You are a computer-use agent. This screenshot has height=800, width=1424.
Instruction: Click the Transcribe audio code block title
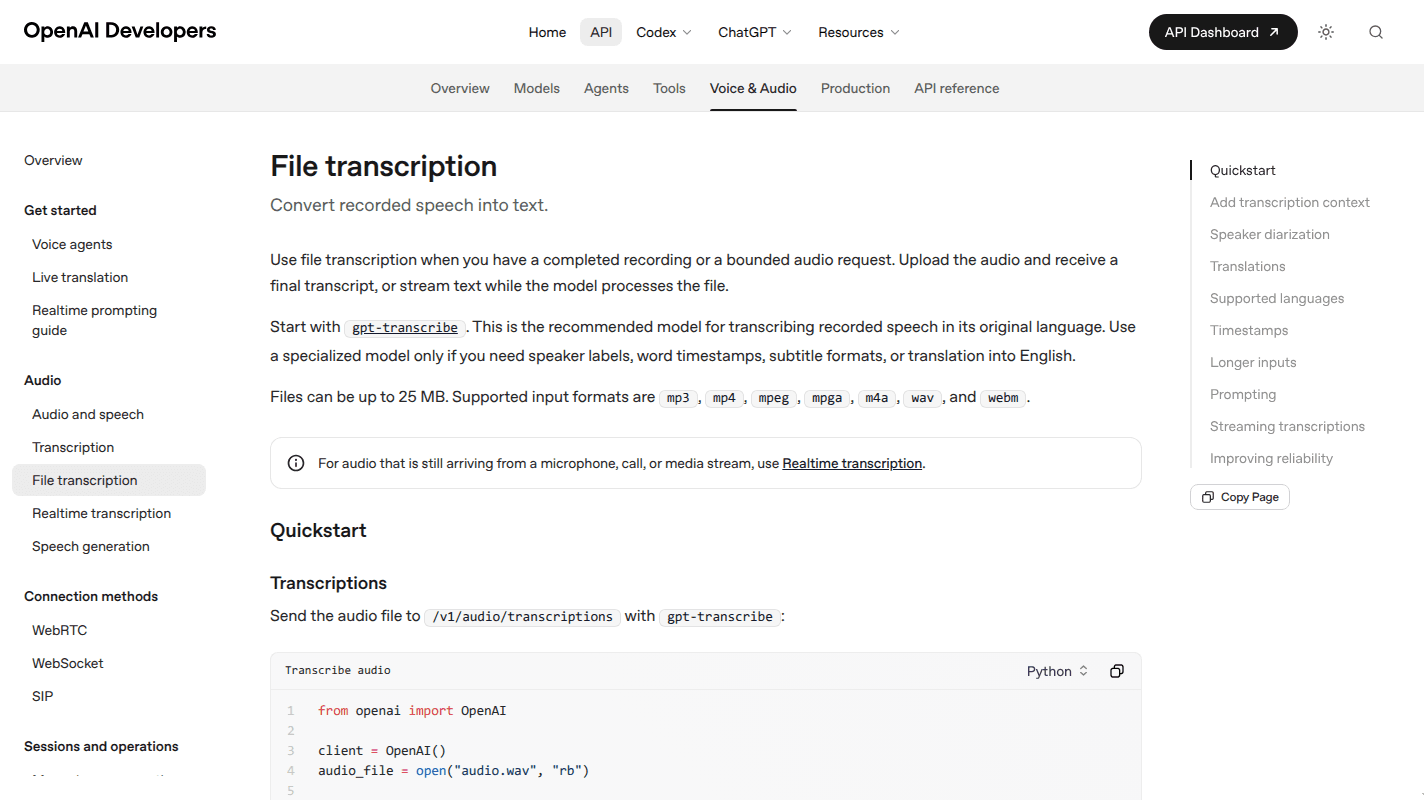pos(338,670)
